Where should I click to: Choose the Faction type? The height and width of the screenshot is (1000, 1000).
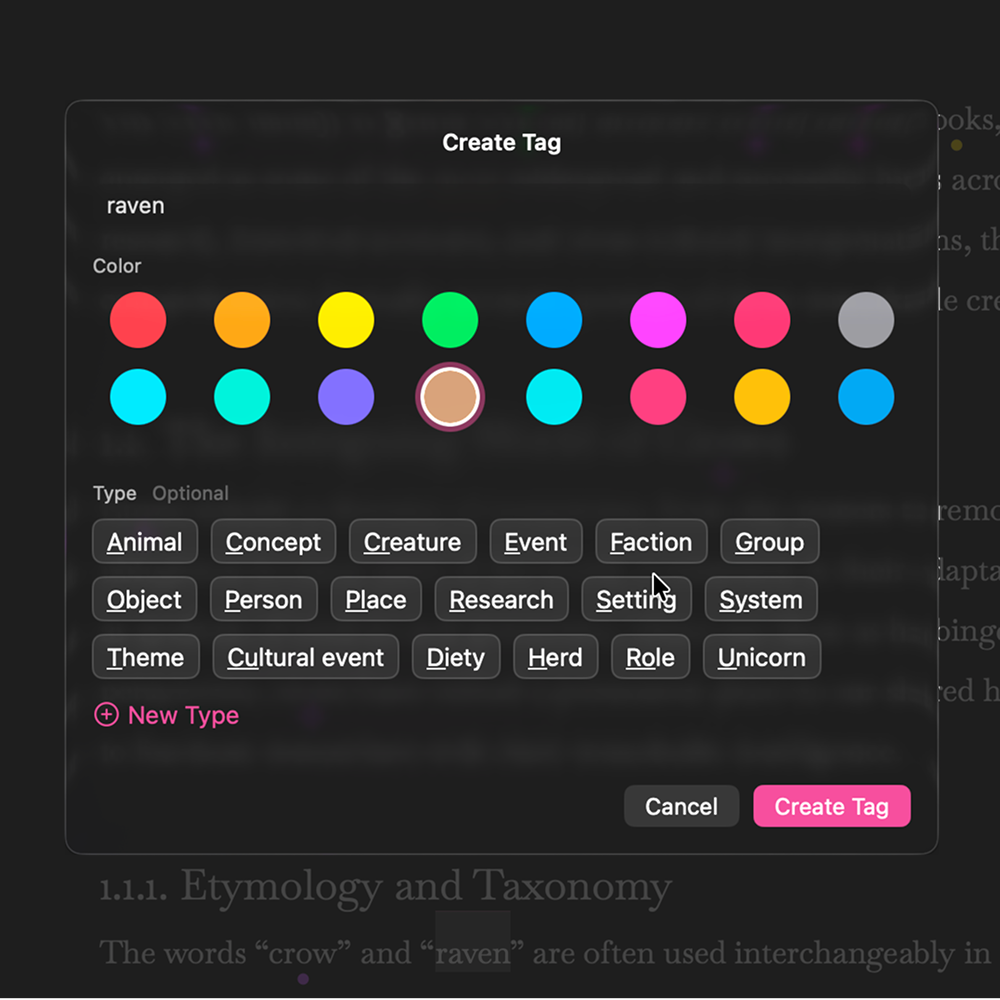[651, 541]
